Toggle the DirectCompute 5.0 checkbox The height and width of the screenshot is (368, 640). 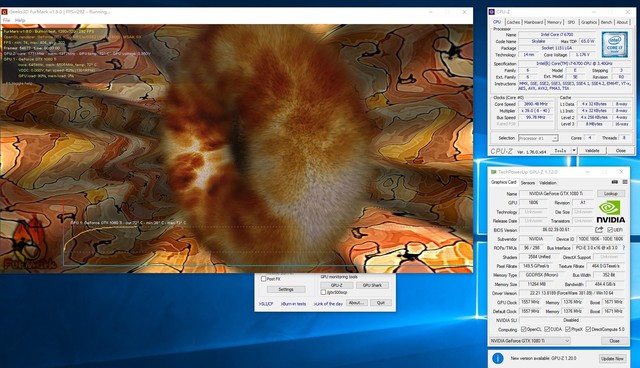point(588,329)
